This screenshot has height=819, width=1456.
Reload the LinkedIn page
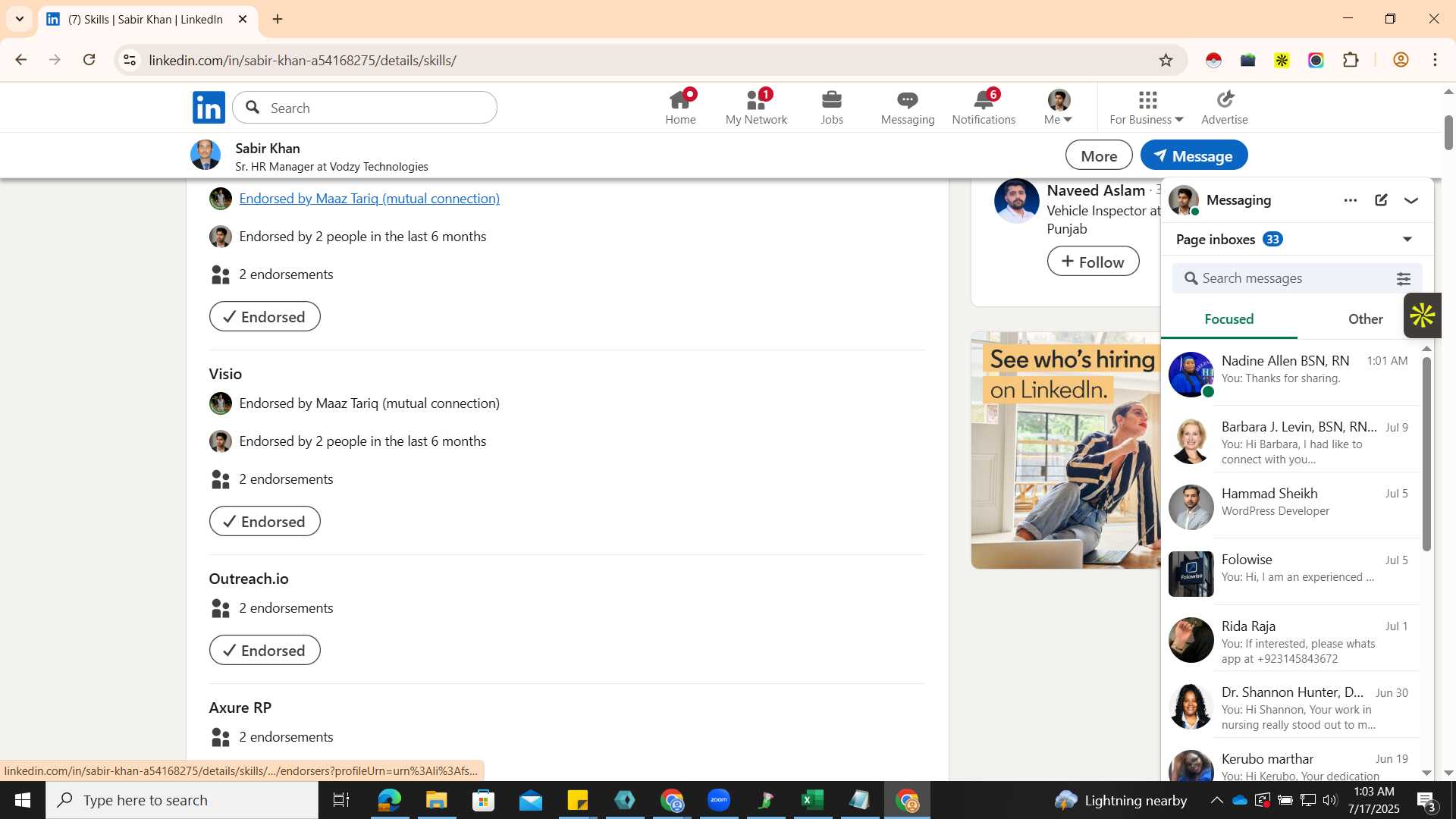[89, 60]
